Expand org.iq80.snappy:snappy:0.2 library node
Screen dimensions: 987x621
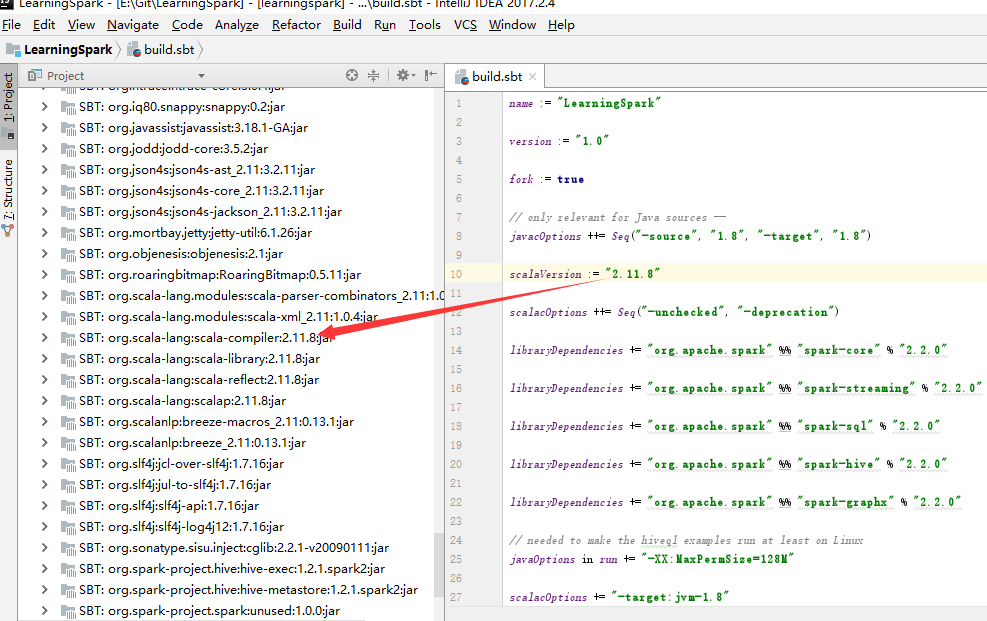(44, 106)
